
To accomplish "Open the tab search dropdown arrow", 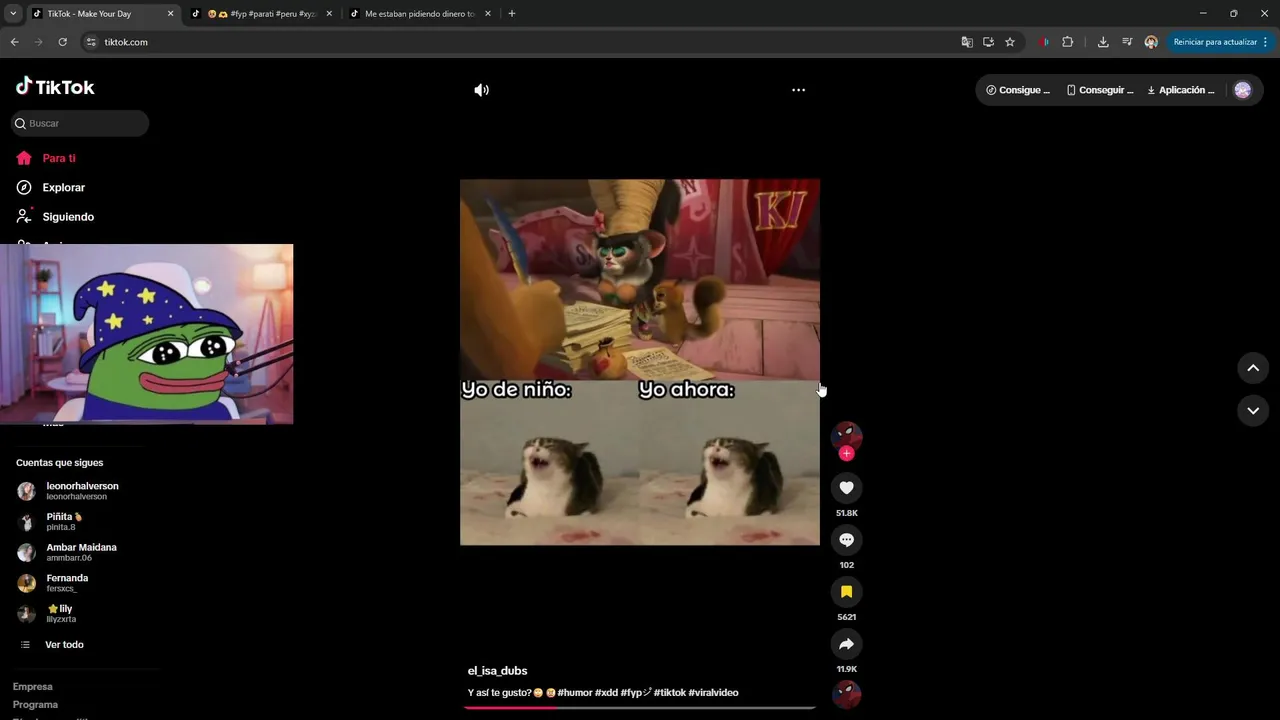I will pyautogui.click(x=13, y=14).
